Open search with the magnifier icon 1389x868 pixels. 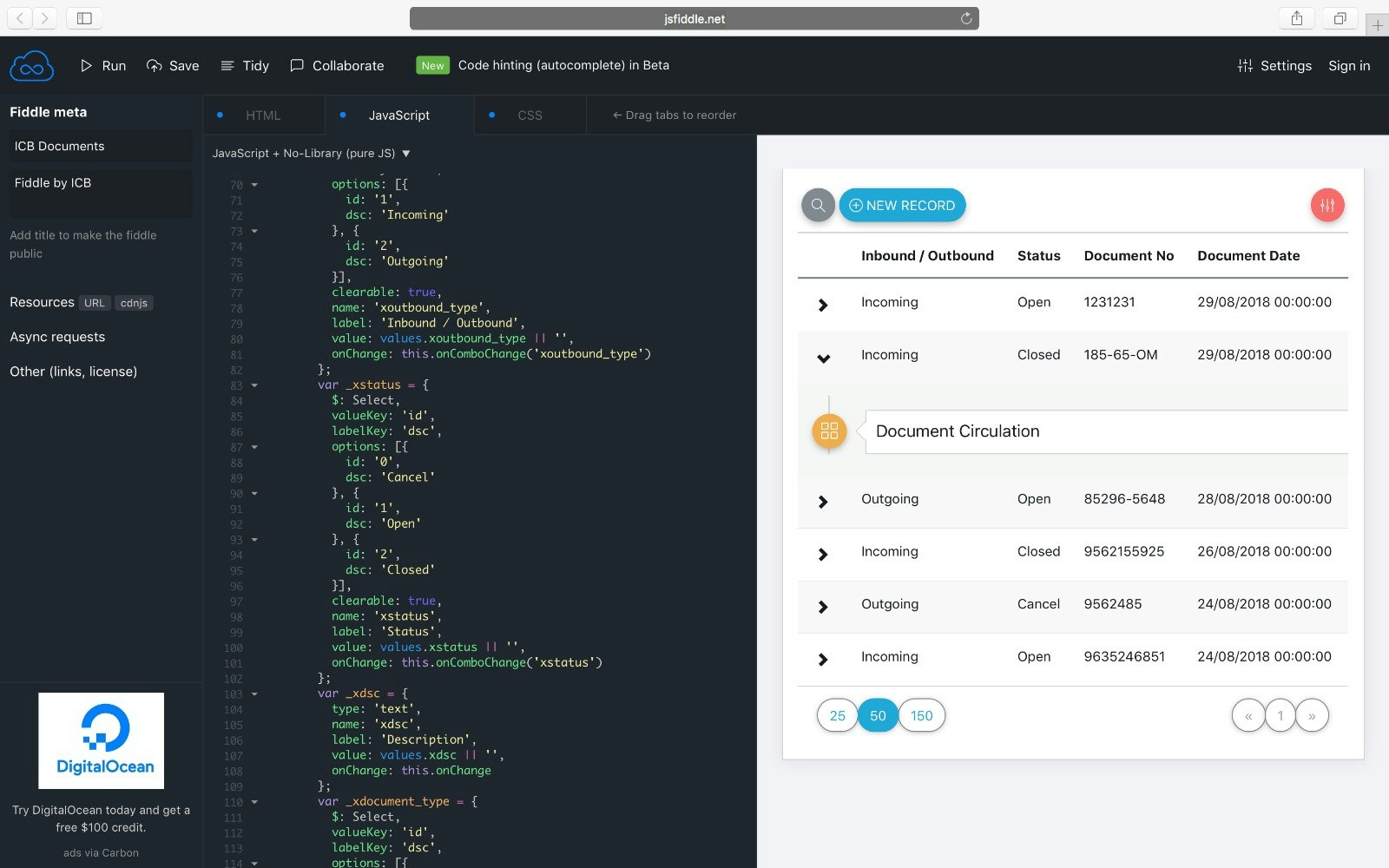(x=817, y=205)
